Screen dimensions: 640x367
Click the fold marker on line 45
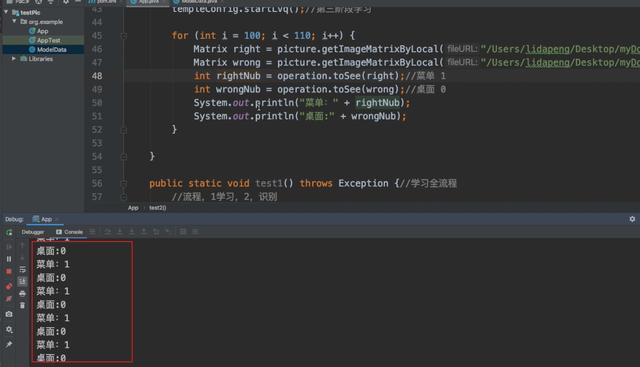124,36
